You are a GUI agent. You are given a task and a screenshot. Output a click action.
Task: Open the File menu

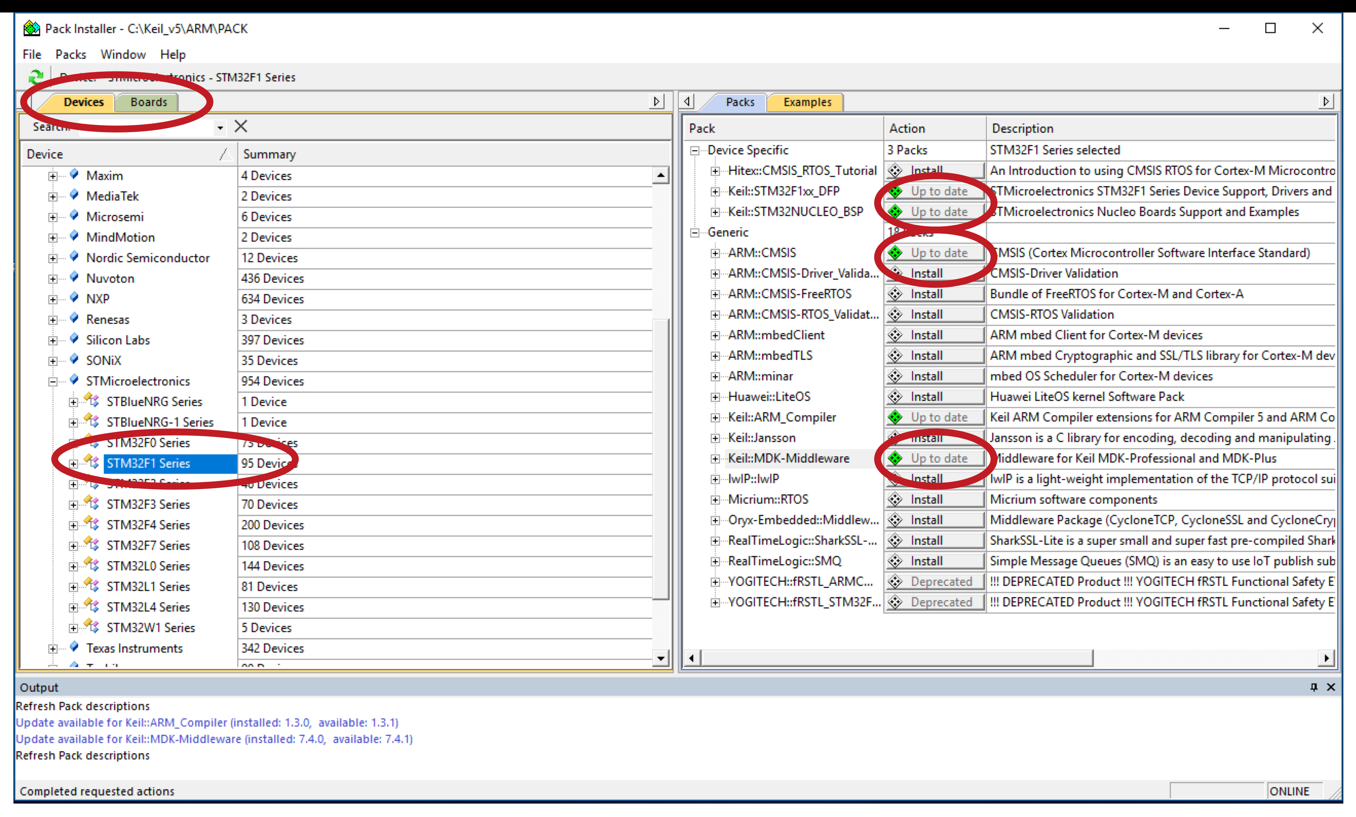pyautogui.click(x=32, y=54)
